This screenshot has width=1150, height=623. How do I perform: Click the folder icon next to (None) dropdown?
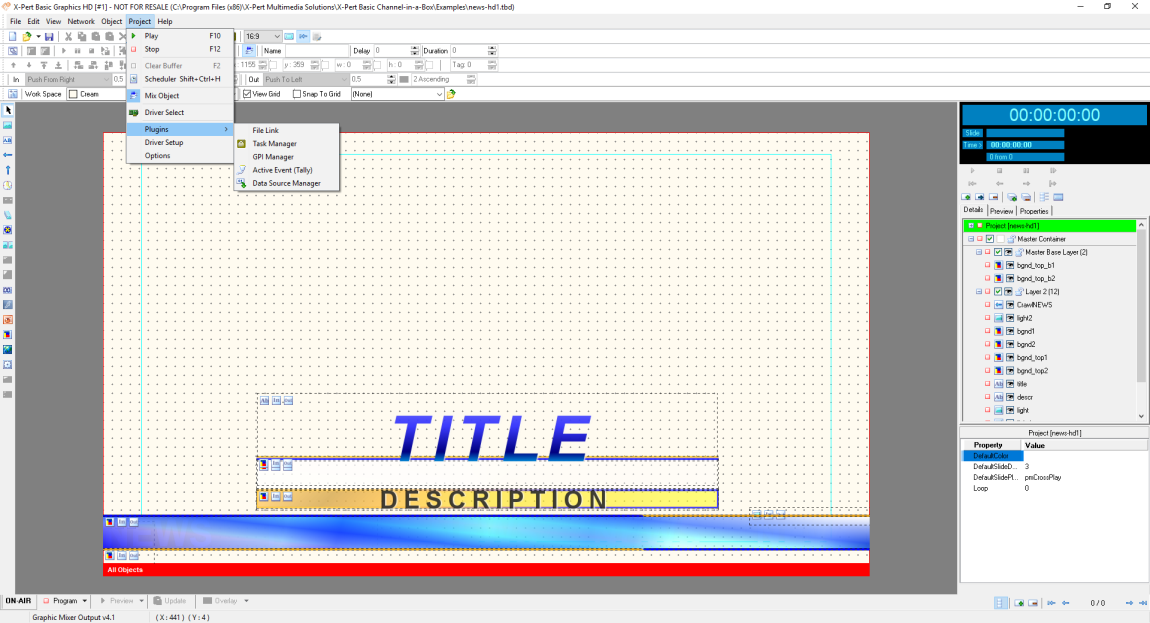click(x=451, y=94)
